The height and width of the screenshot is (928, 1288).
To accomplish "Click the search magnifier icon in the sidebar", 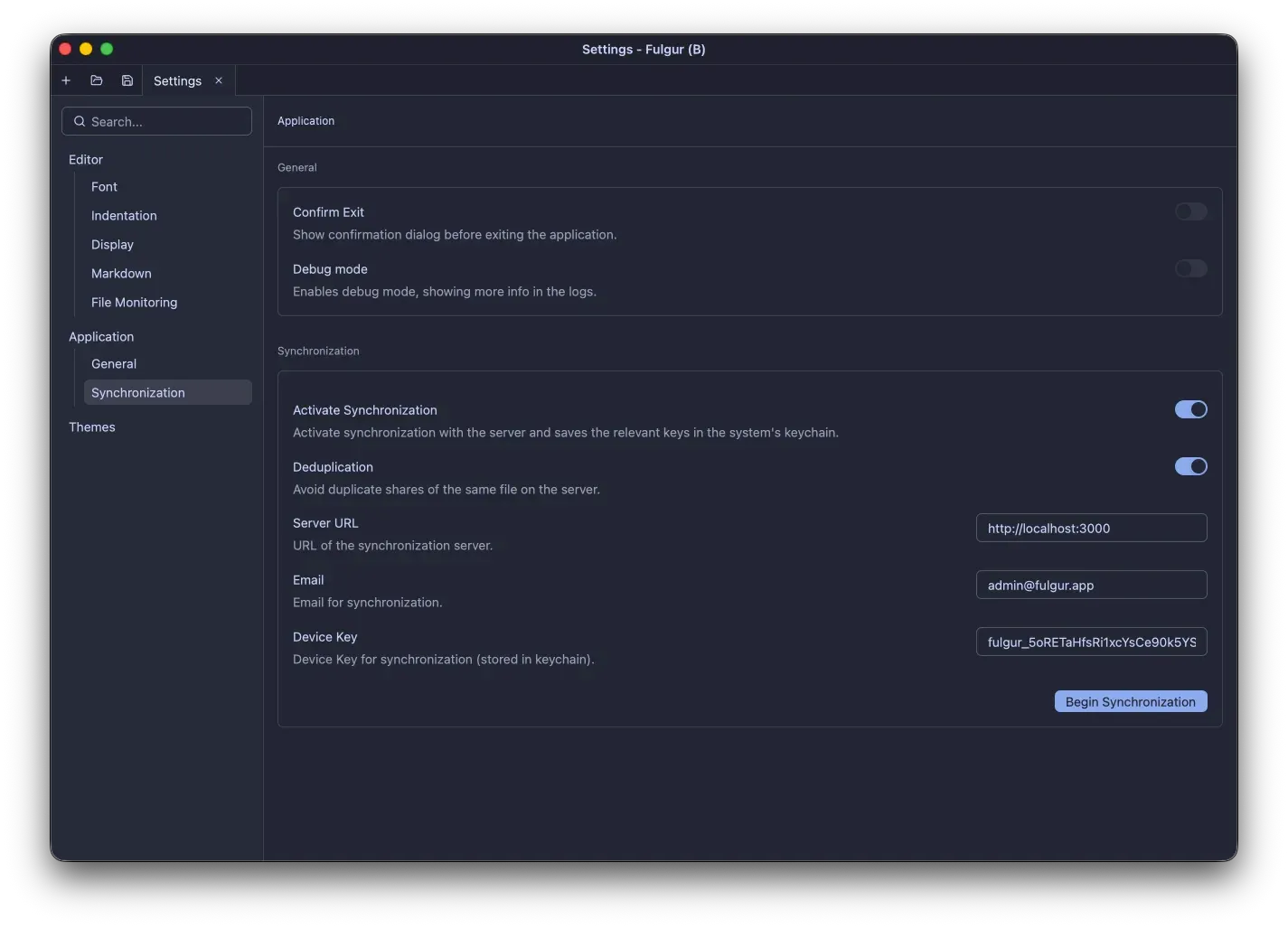I will coord(80,121).
